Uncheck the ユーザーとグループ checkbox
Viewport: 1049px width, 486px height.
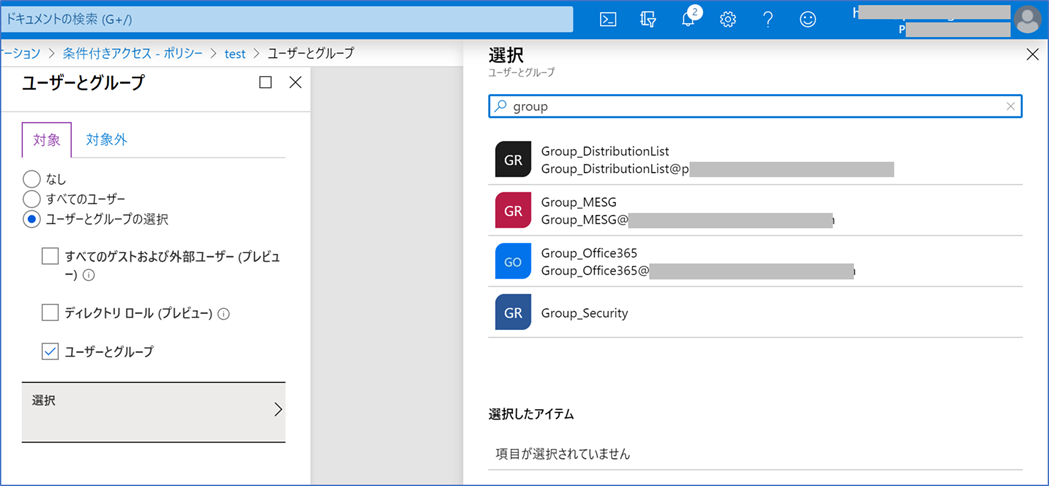(50, 351)
